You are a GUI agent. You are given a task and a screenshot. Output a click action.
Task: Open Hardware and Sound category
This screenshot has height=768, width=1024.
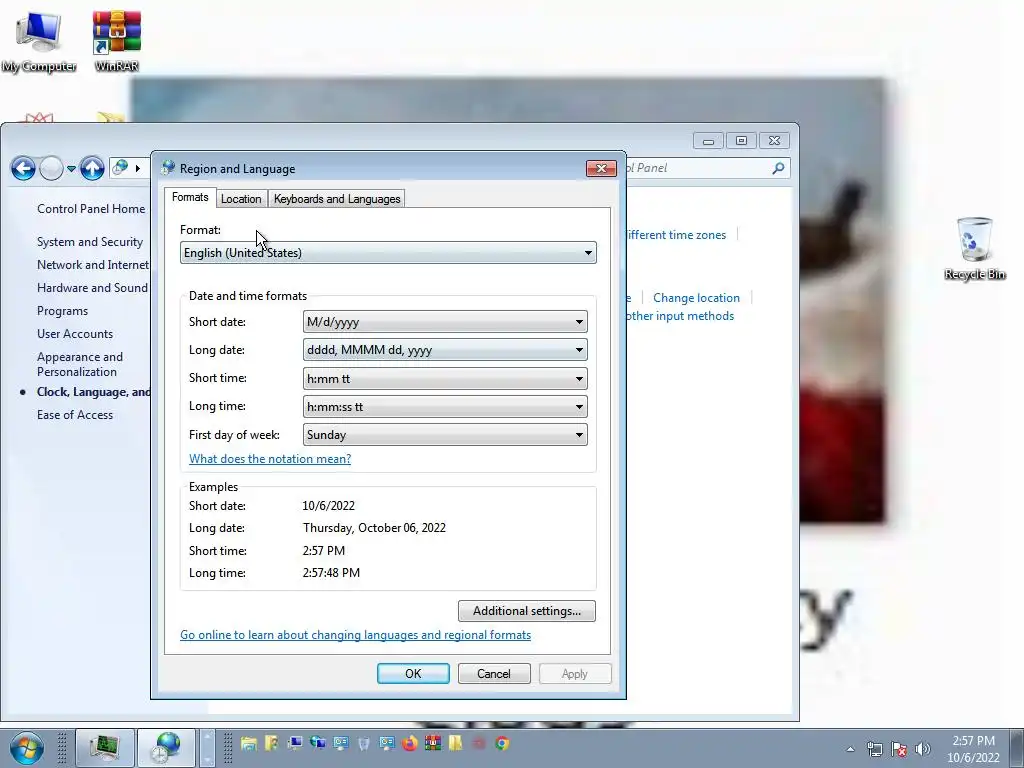(92, 288)
